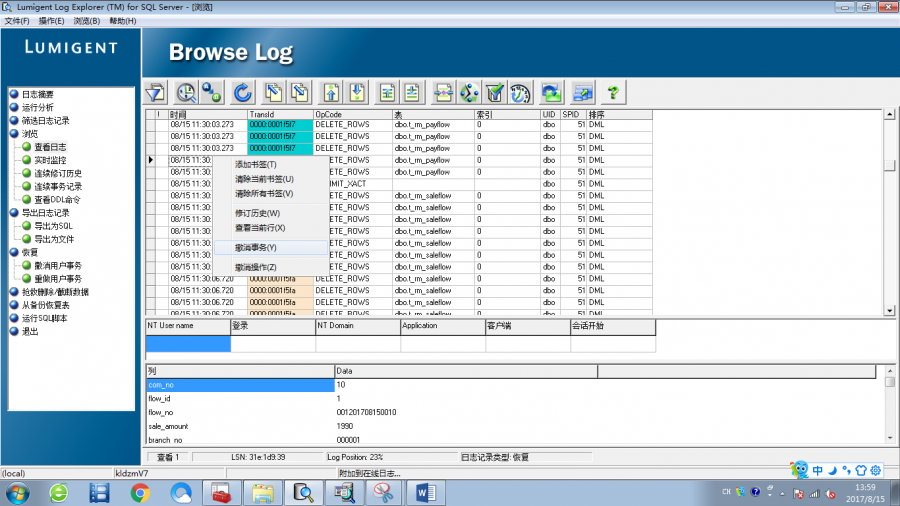Select 重做用户事务 in sidebar
The height and width of the screenshot is (506, 900).
pos(58,279)
